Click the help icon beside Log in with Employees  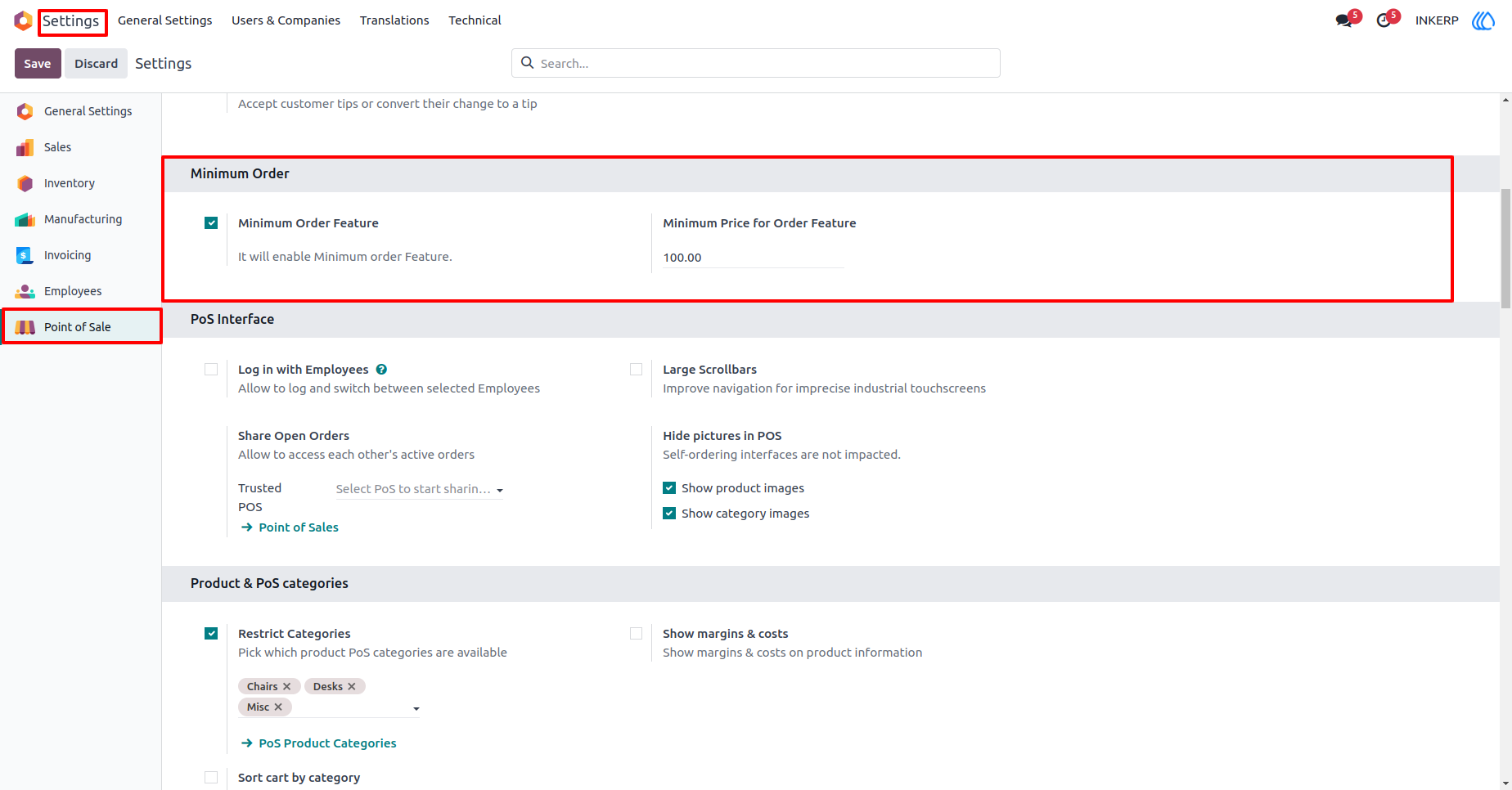coord(381,370)
